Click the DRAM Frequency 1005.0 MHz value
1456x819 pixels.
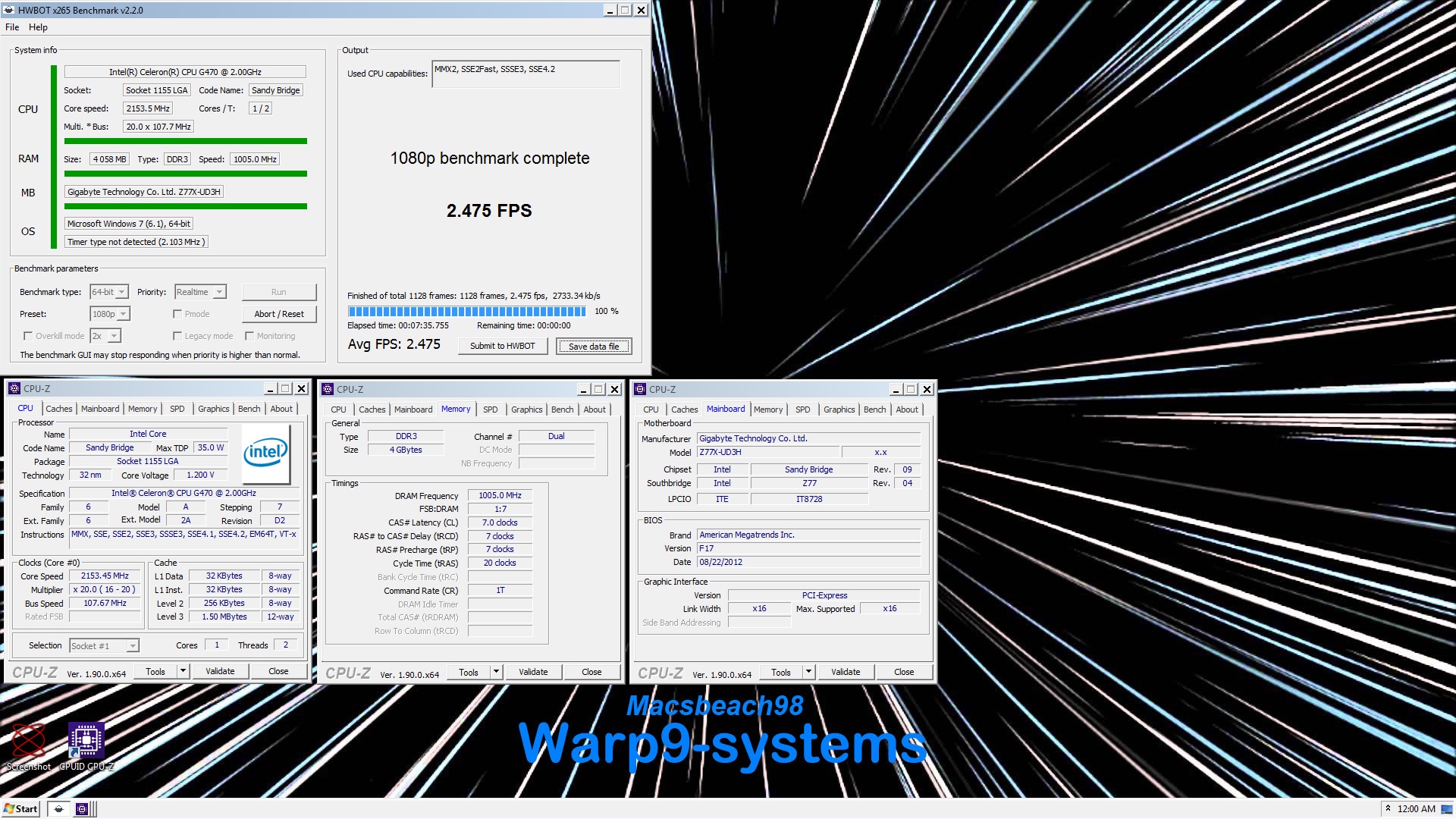[500, 495]
